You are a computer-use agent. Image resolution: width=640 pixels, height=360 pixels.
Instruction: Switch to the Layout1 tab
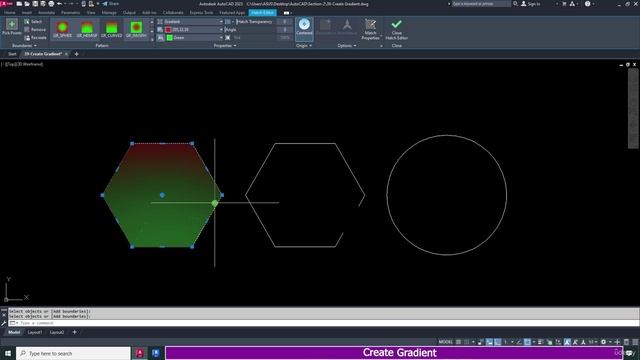[35, 332]
